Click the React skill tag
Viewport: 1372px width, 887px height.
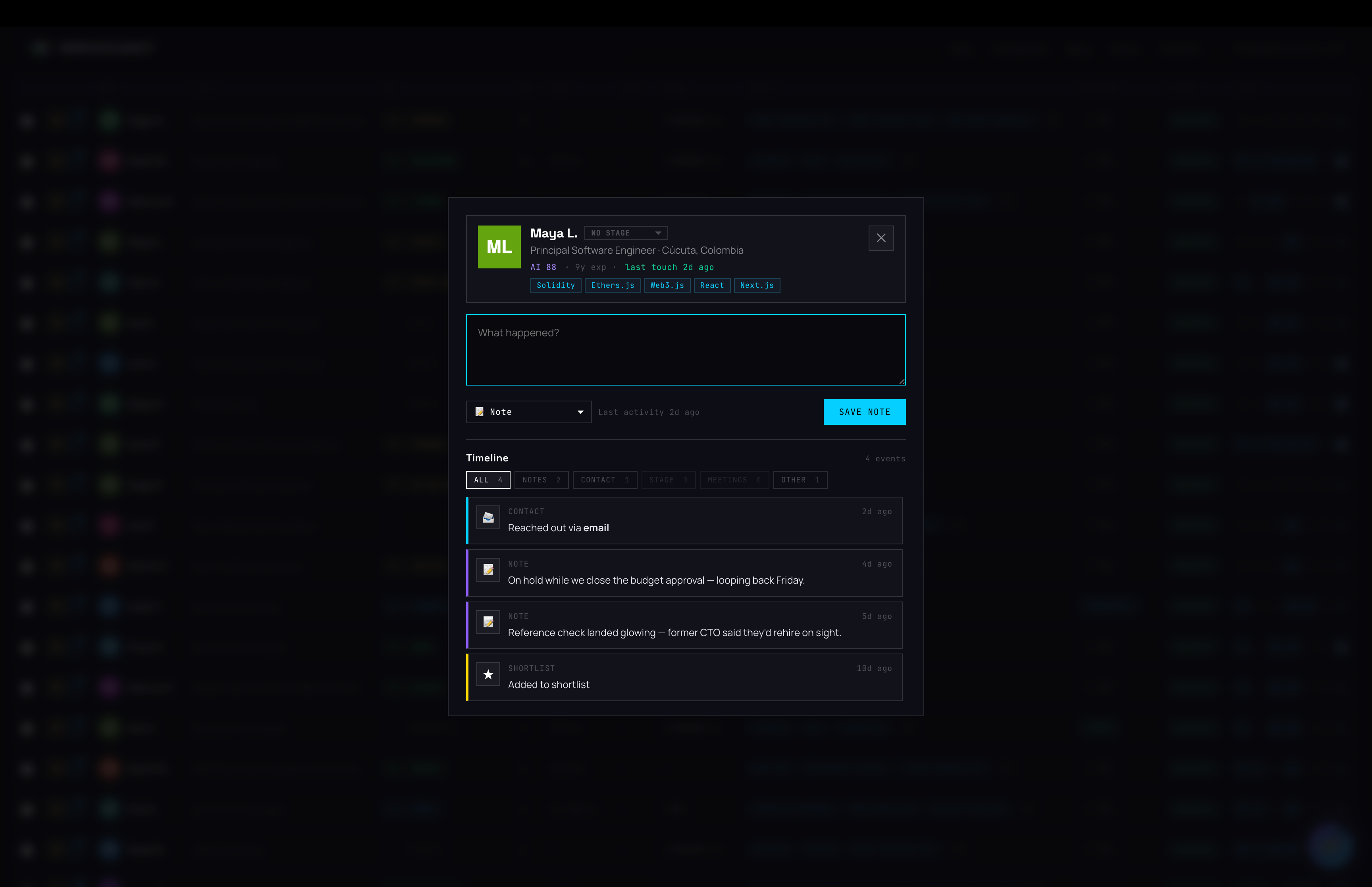pos(712,285)
